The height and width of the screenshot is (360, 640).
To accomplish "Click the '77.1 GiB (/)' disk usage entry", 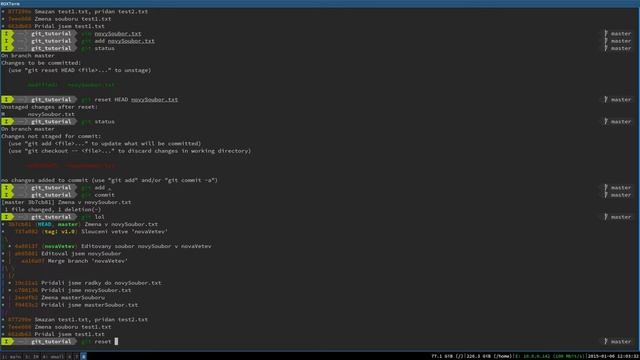I will [x=447, y=356].
